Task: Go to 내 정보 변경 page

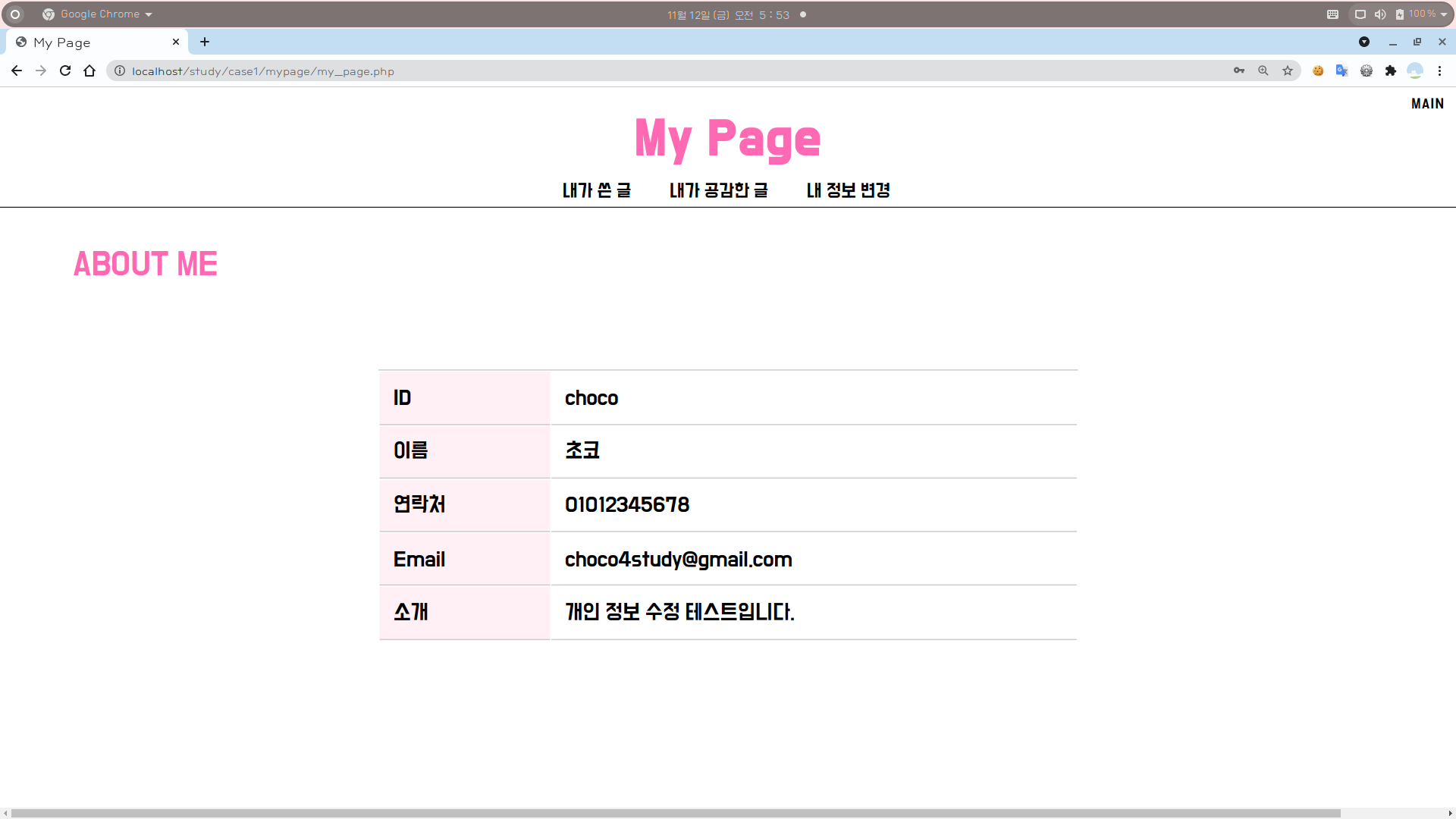Action: coord(848,190)
